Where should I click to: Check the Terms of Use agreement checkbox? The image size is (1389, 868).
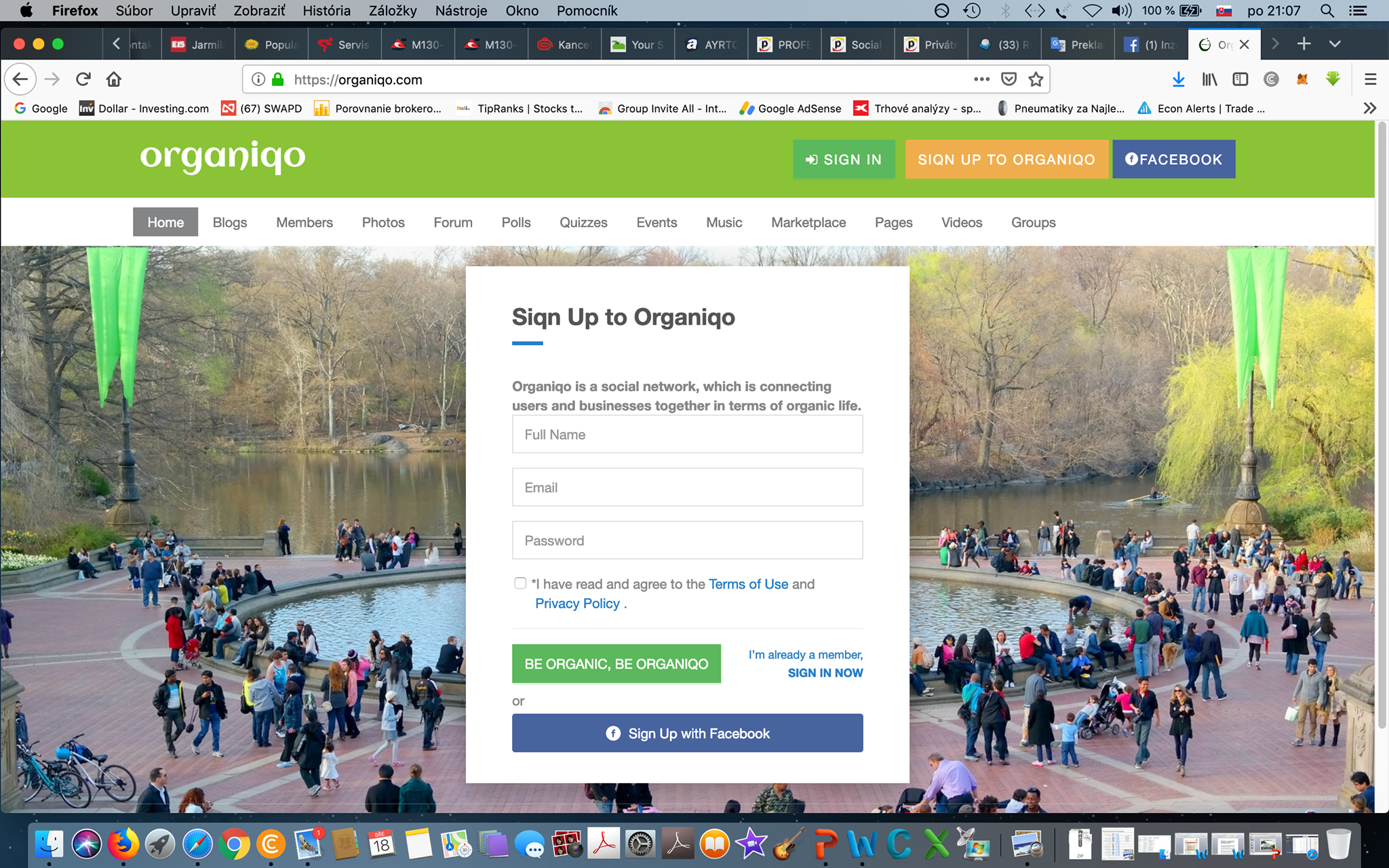coord(520,583)
